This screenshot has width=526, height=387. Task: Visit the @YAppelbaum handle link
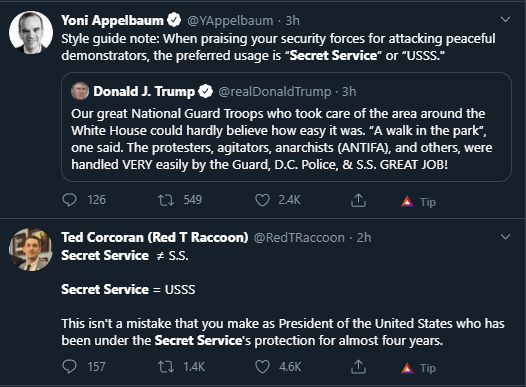230,20
